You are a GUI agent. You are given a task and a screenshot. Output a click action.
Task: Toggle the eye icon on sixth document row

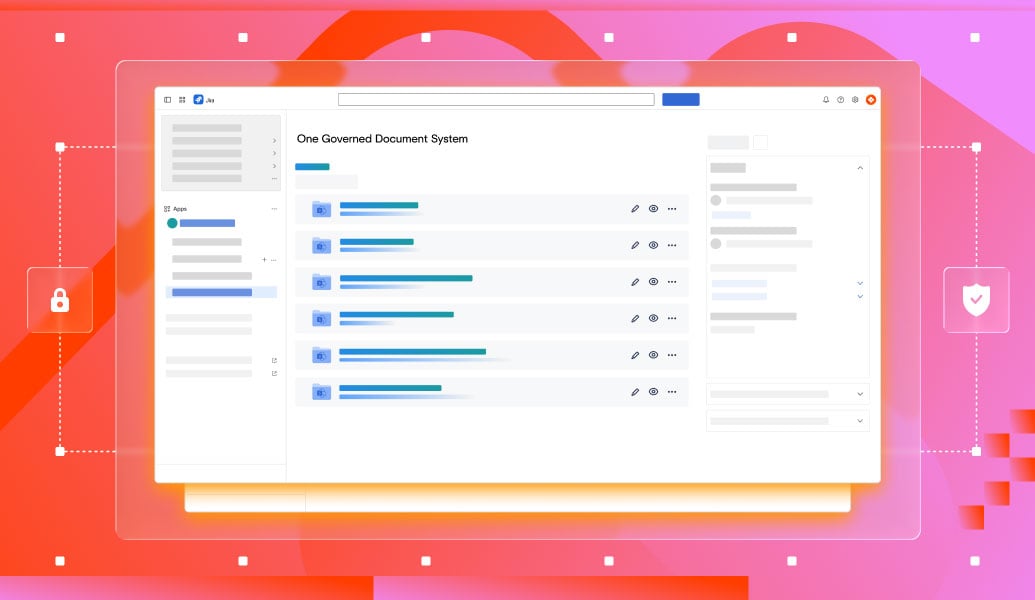tap(653, 392)
